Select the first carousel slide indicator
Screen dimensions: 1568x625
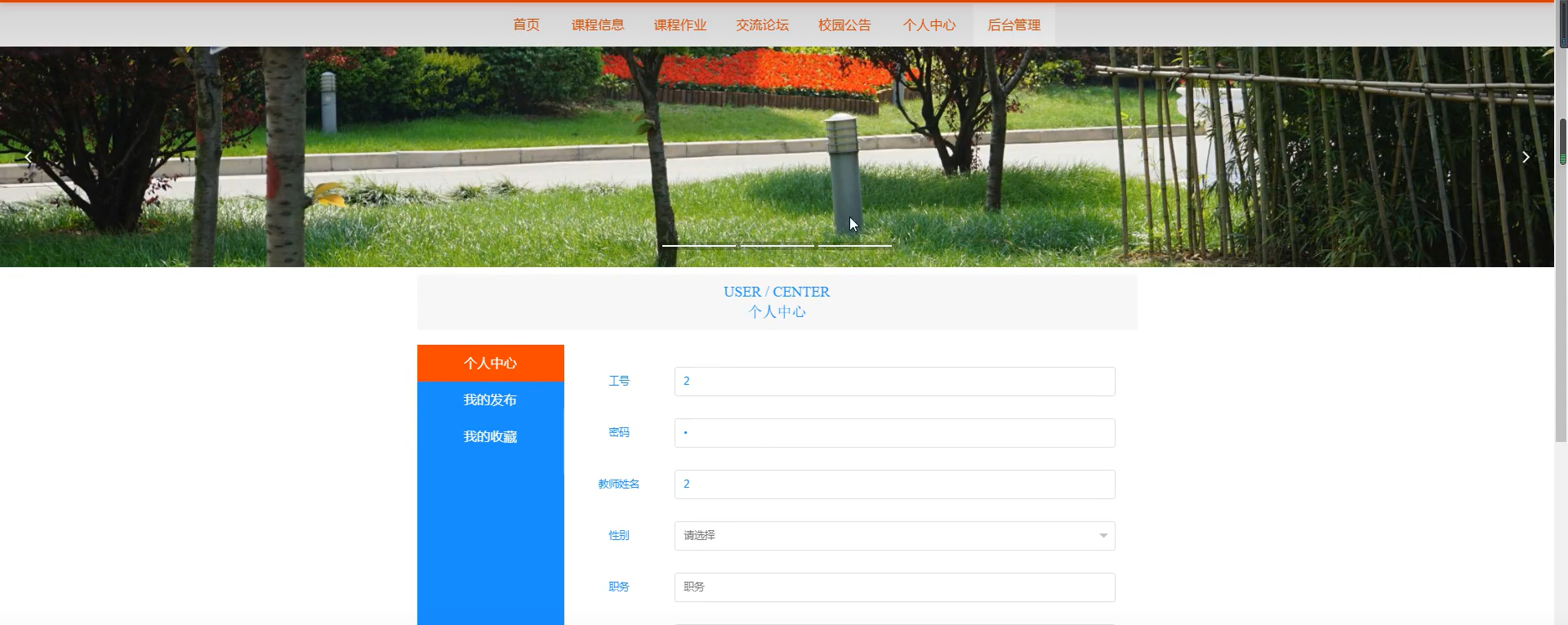[699, 245]
